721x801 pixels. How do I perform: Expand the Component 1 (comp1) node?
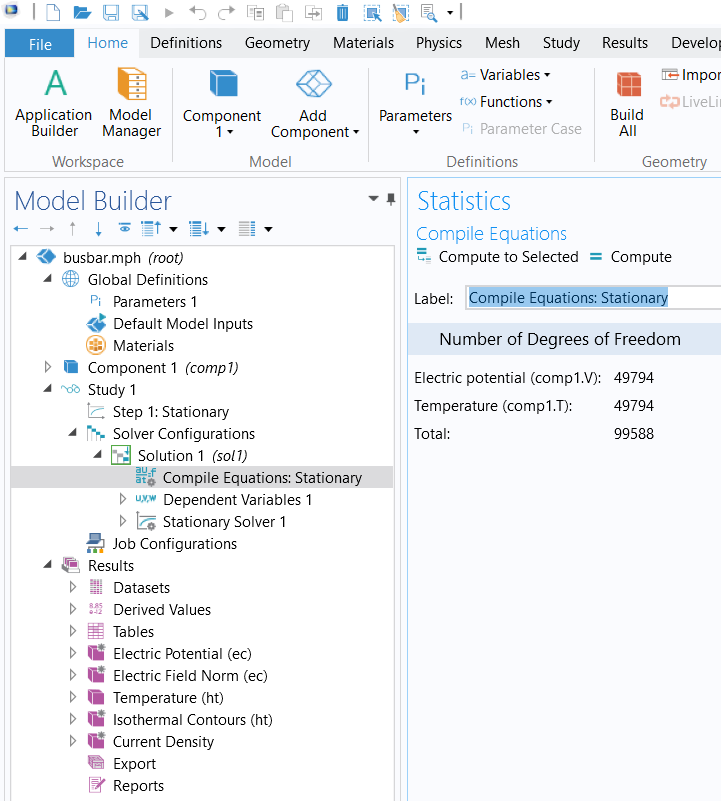tap(47, 368)
